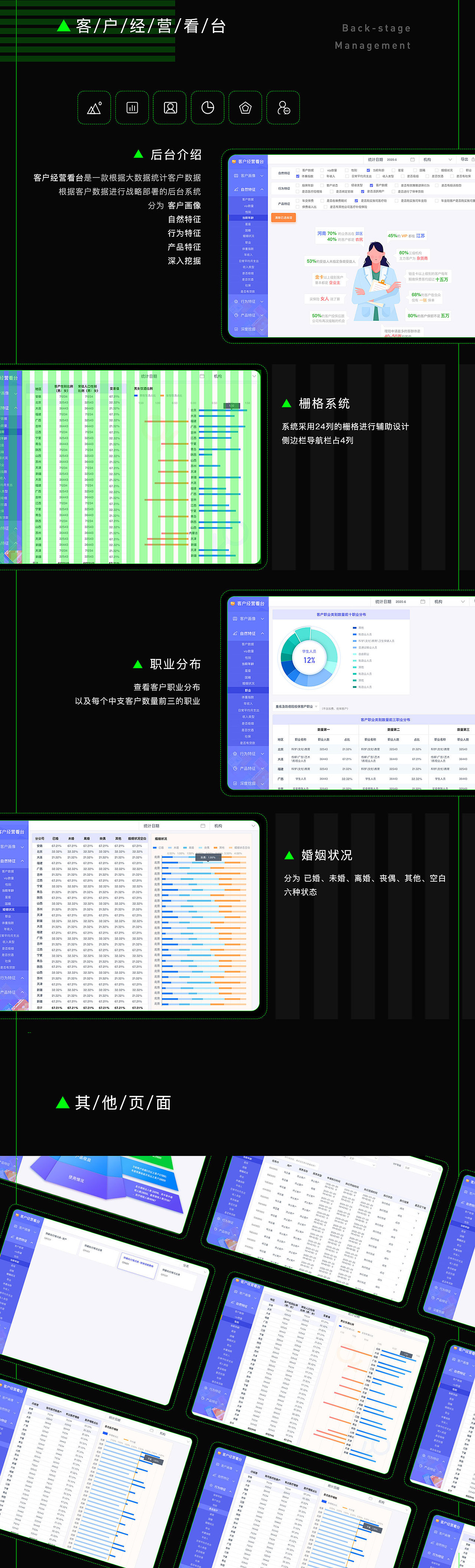475x1568 pixels.
Task: Check the 年交保费 checkbox in 产品特征 filters
Action: pyautogui.click(x=297, y=200)
